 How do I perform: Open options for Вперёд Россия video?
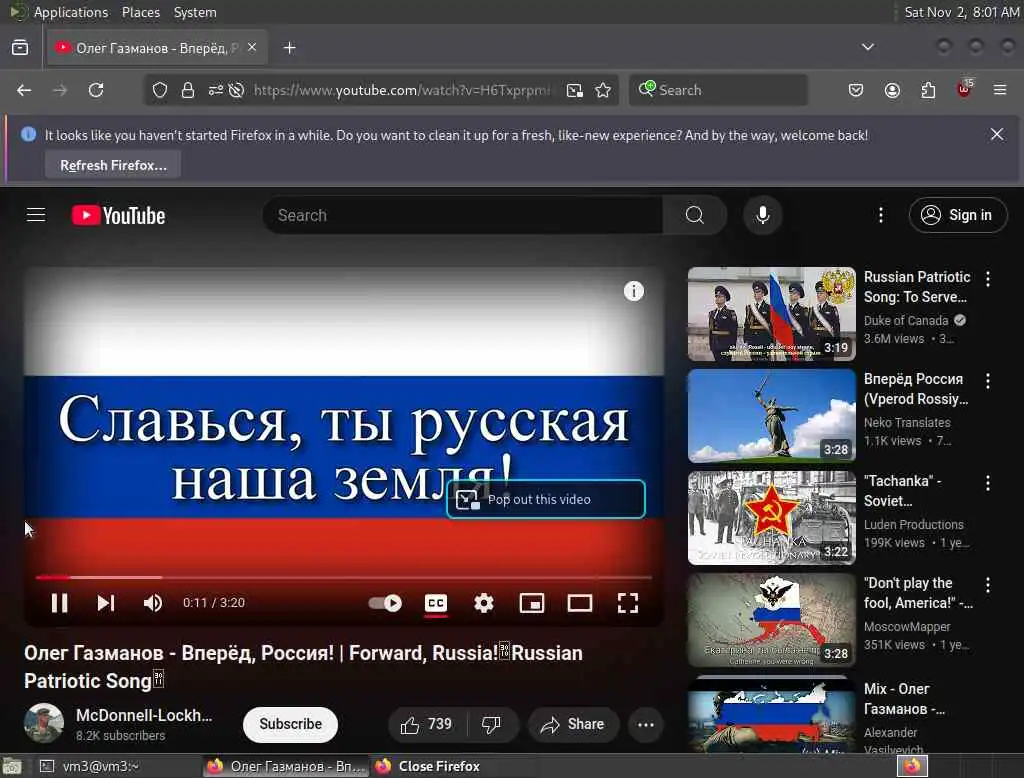[988, 381]
